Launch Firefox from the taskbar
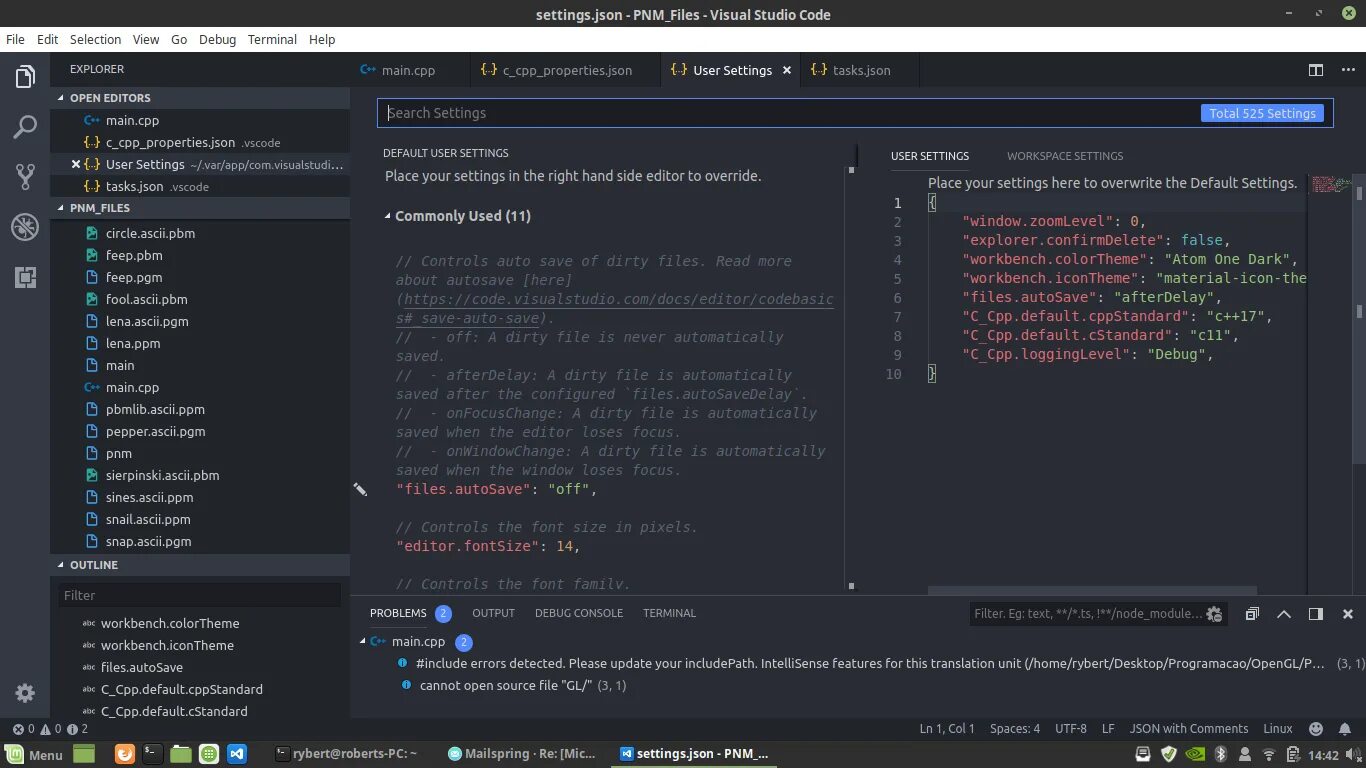The image size is (1366, 768). (124, 754)
